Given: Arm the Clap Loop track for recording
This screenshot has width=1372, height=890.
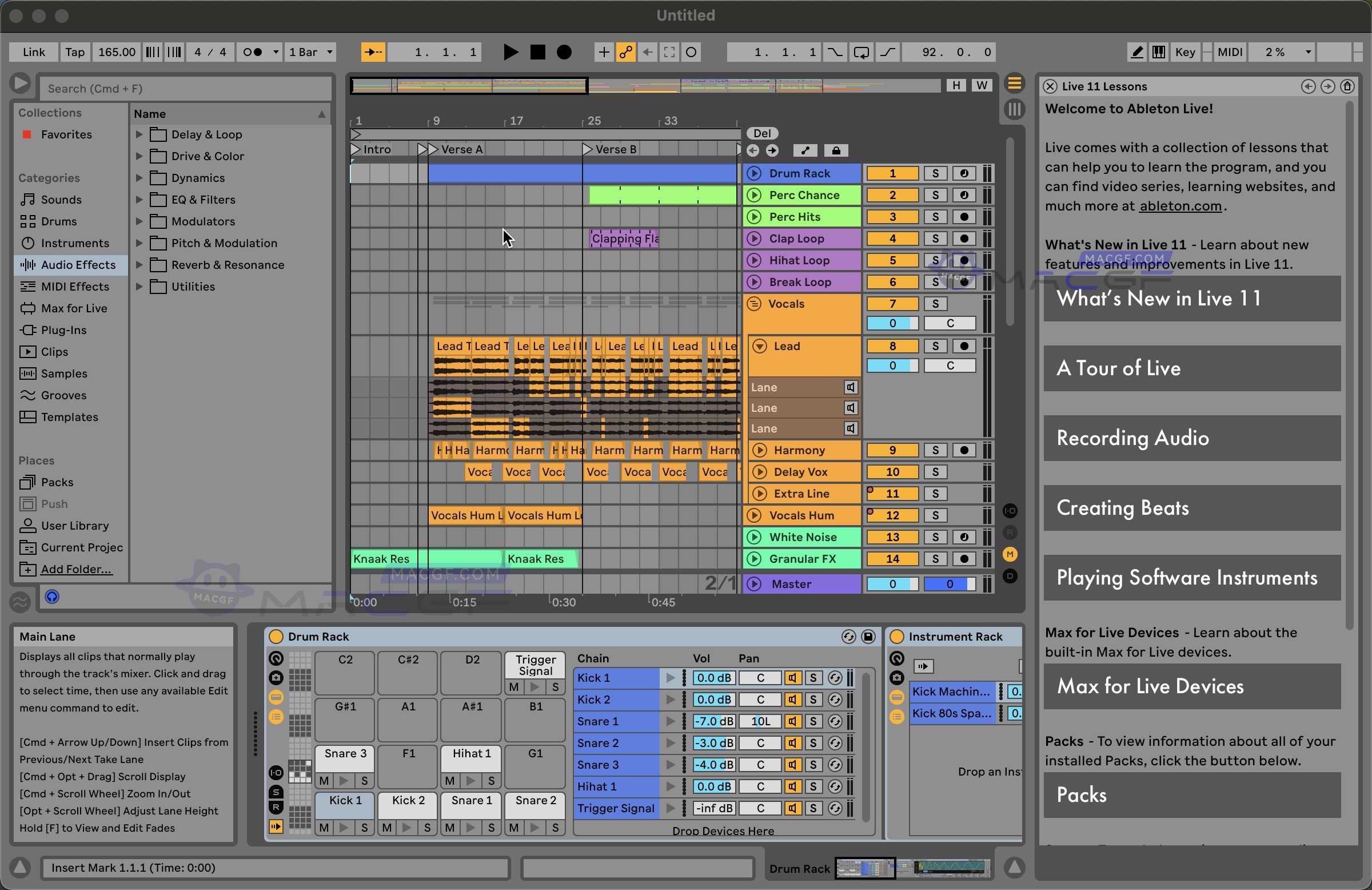Looking at the screenshot, I should tap(964, 239).
